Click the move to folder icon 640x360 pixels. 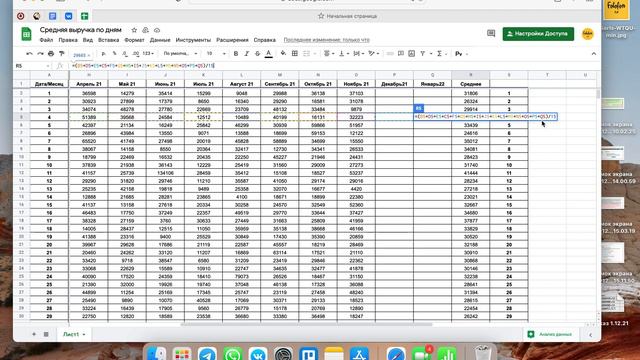point(145,30)
